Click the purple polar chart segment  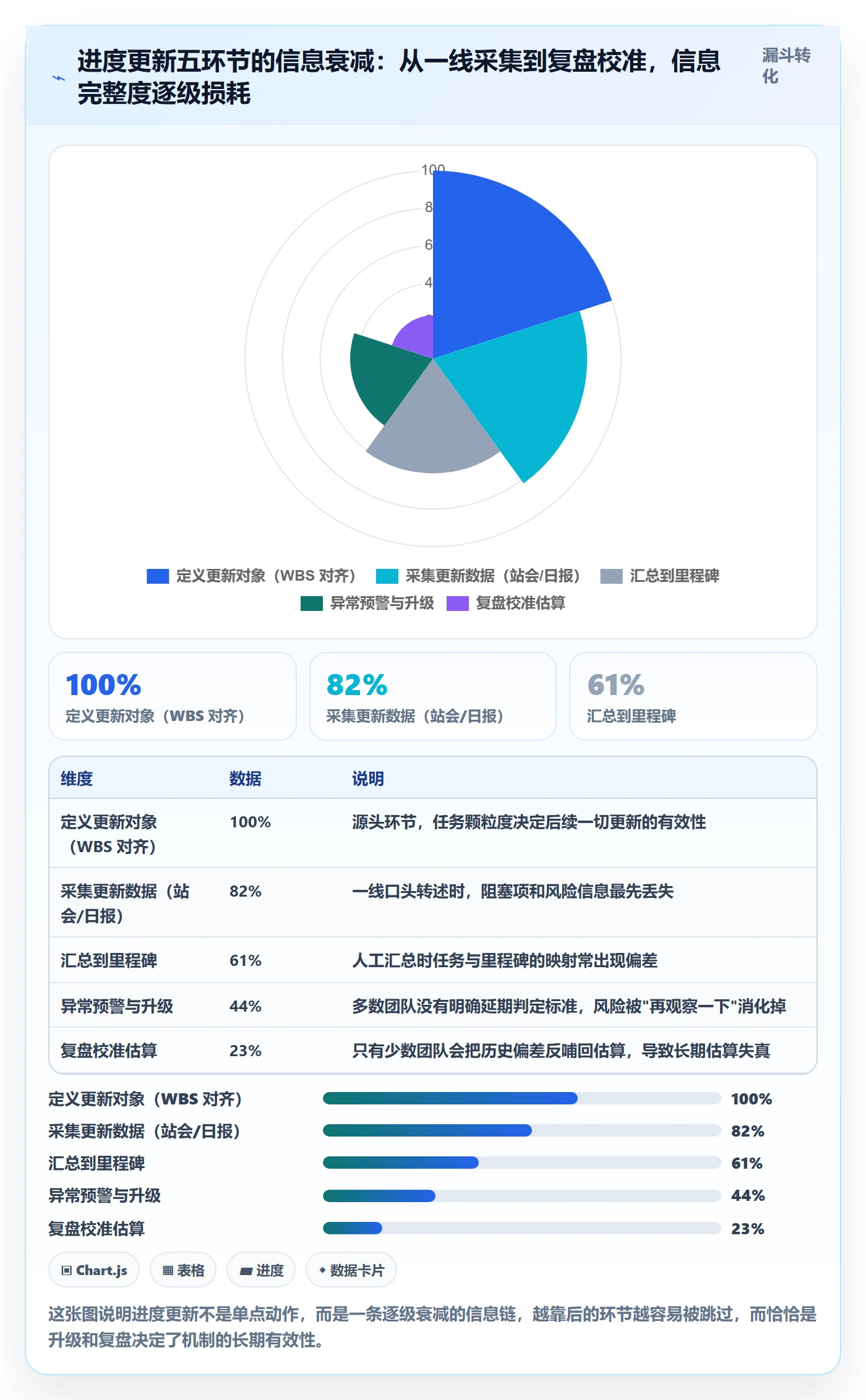[x=418, y=337]
